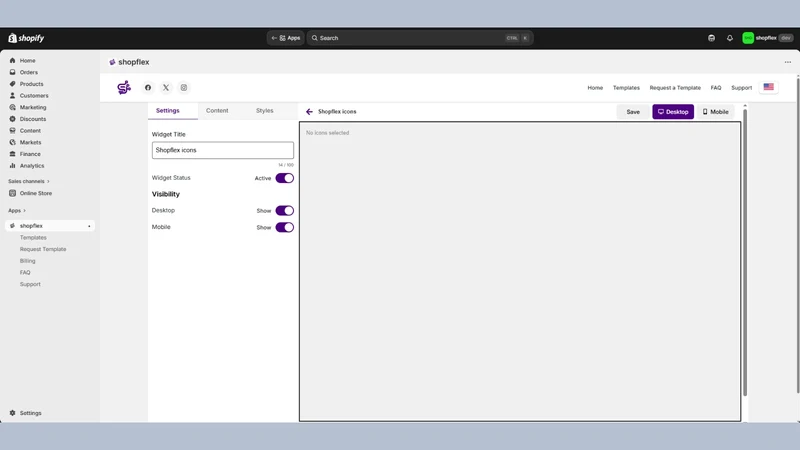The height and width of the screenshot is (450, 800).
Task: Click the Save button
Action: [x=633, y=112]
